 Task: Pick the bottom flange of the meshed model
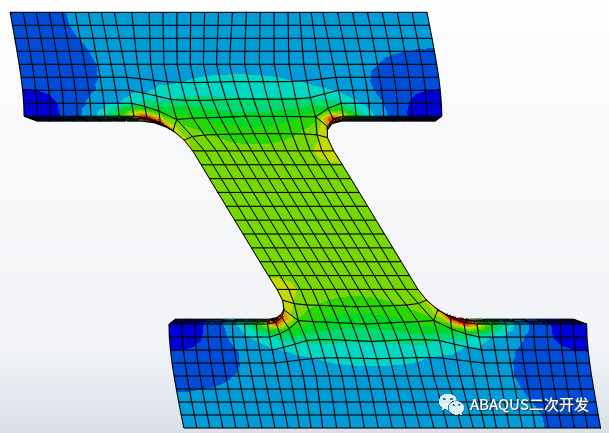click(383, 373)
